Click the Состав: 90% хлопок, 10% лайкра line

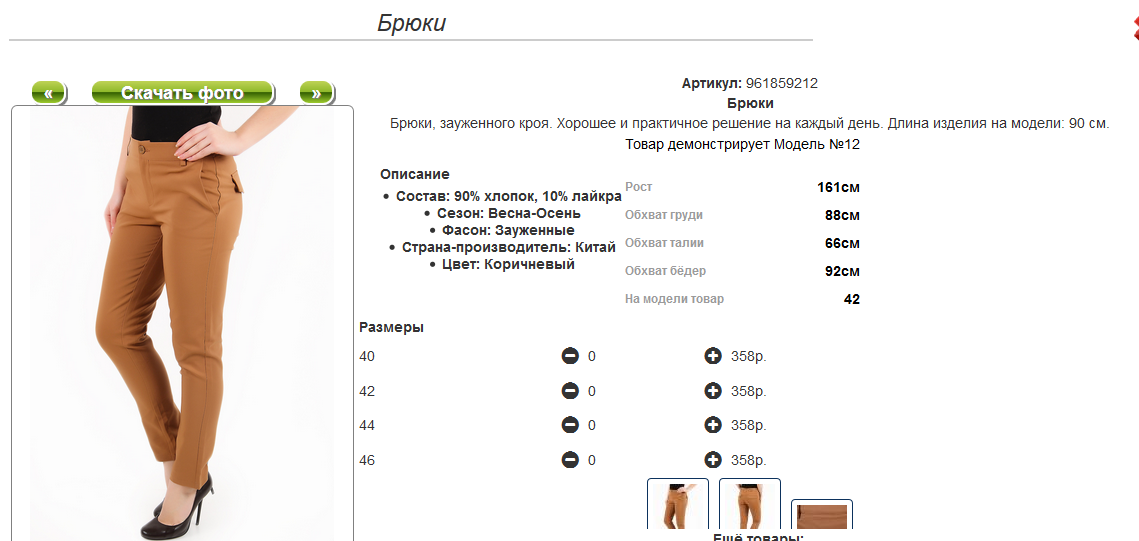(x=508, y=197)
